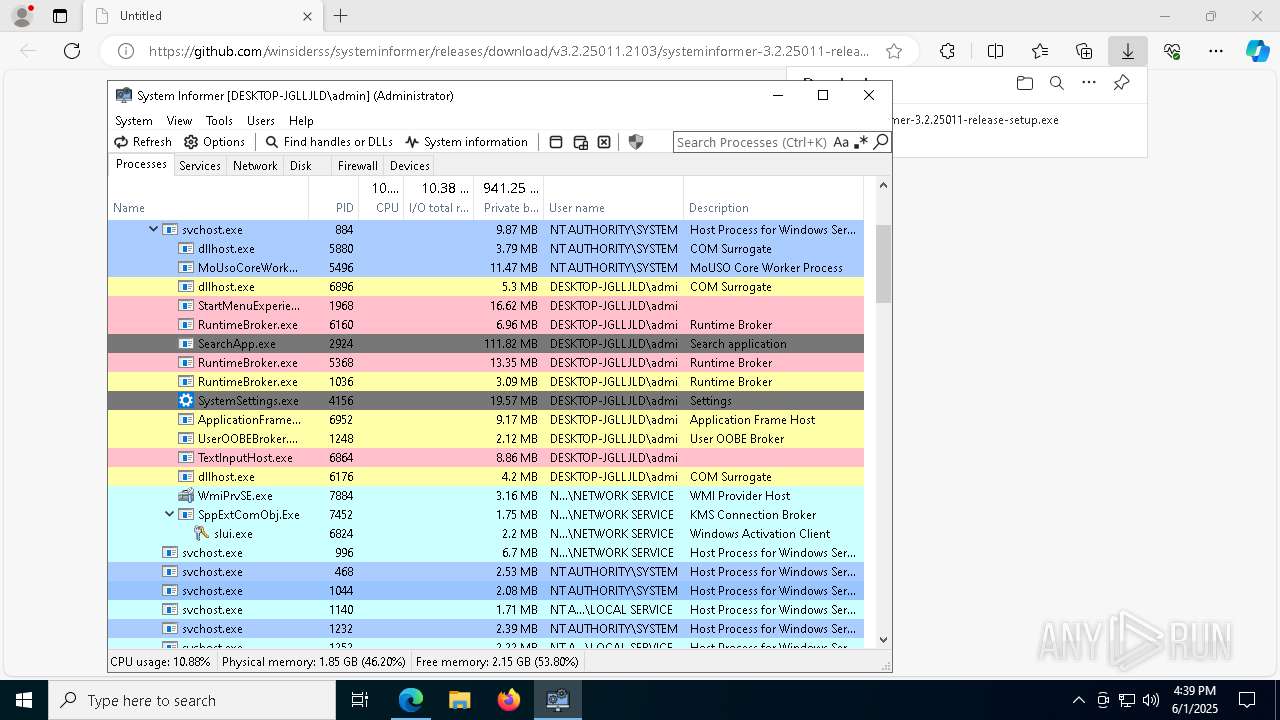
Task: Select the SearchApp.exe process row
Action: [486, 343]
